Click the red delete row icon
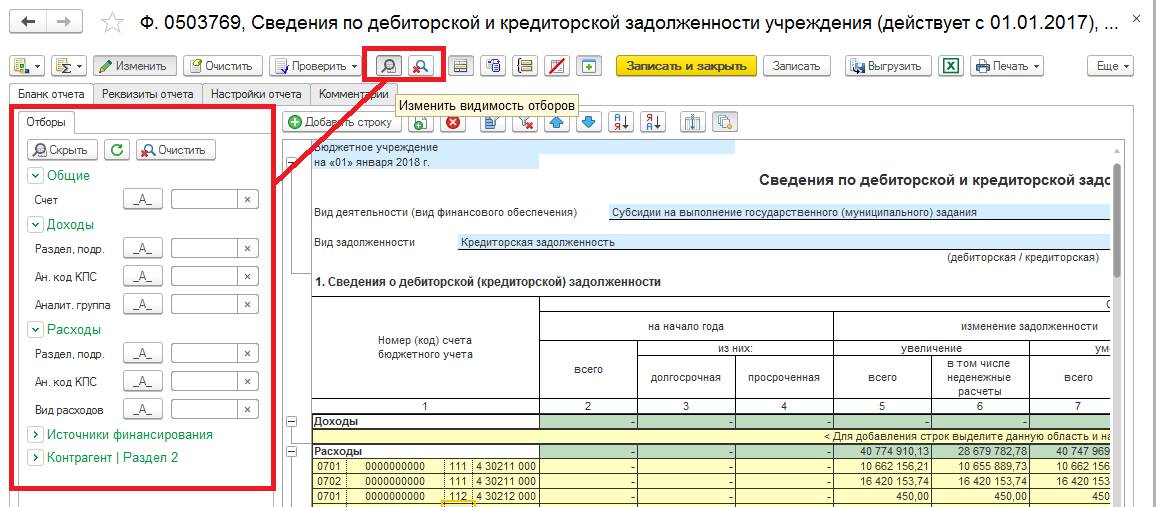1156x507 pixels. 453,123
